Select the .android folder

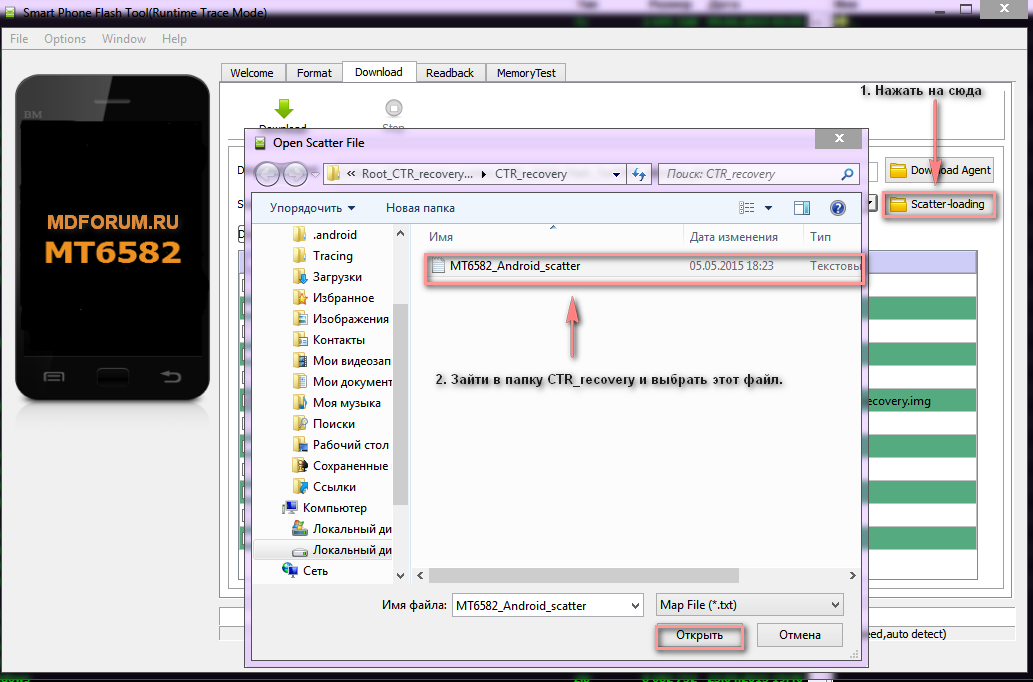point(325,235)
